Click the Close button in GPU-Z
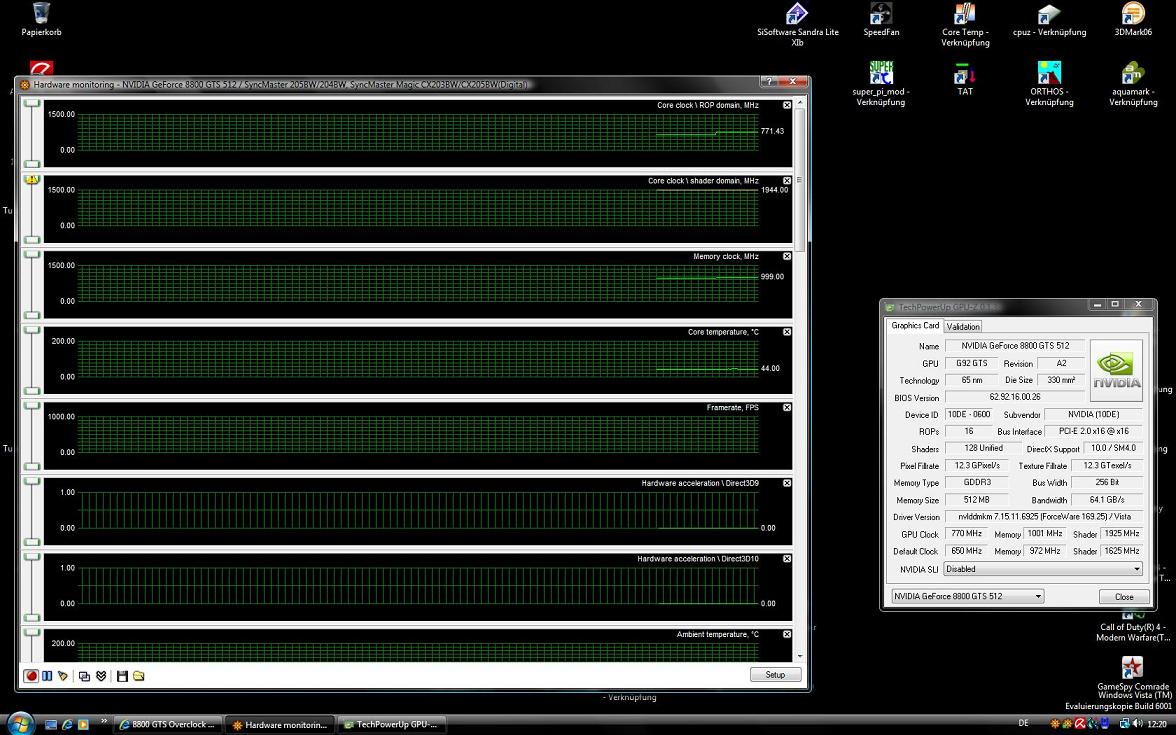Viewport: 1176px width, 735px height. coord(1124,597)
